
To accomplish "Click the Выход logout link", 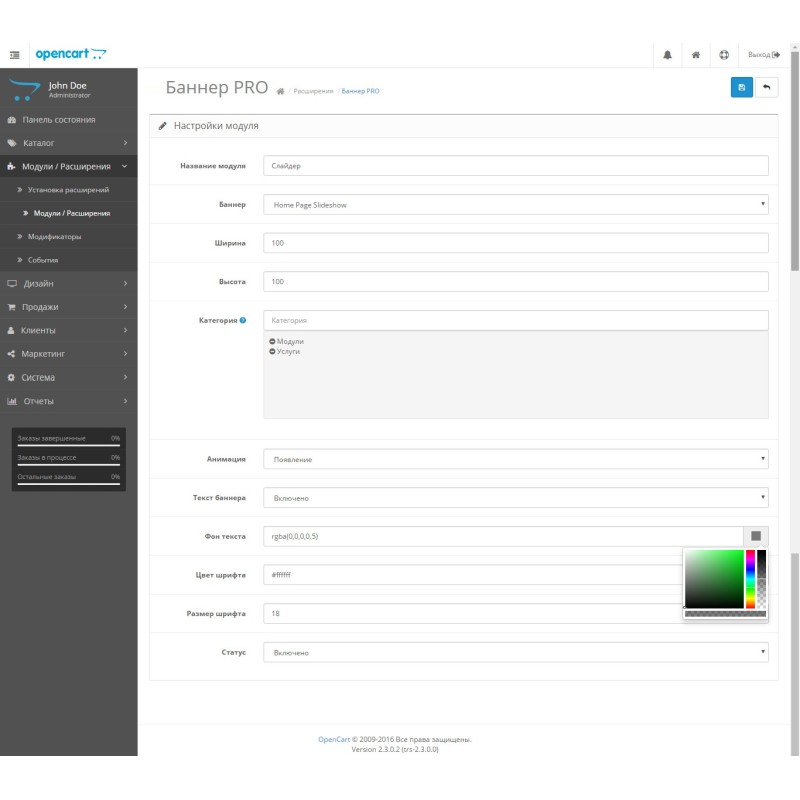I will pos(763,55).
